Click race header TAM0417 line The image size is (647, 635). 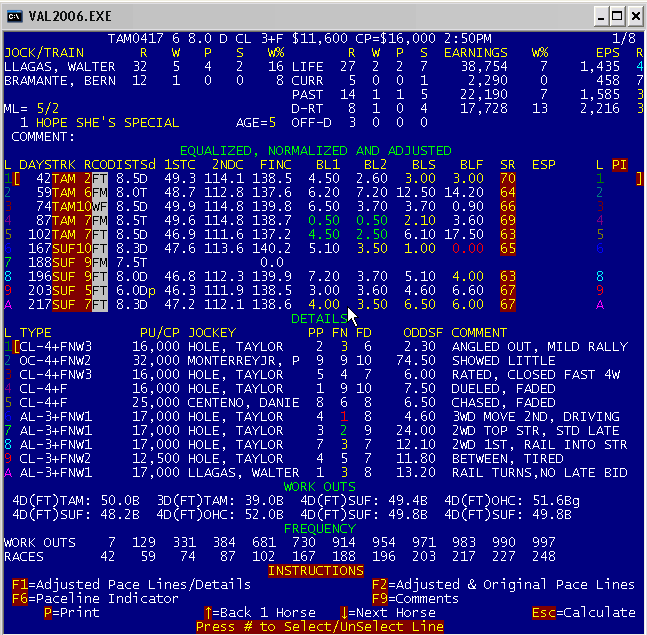click(300, 38)
